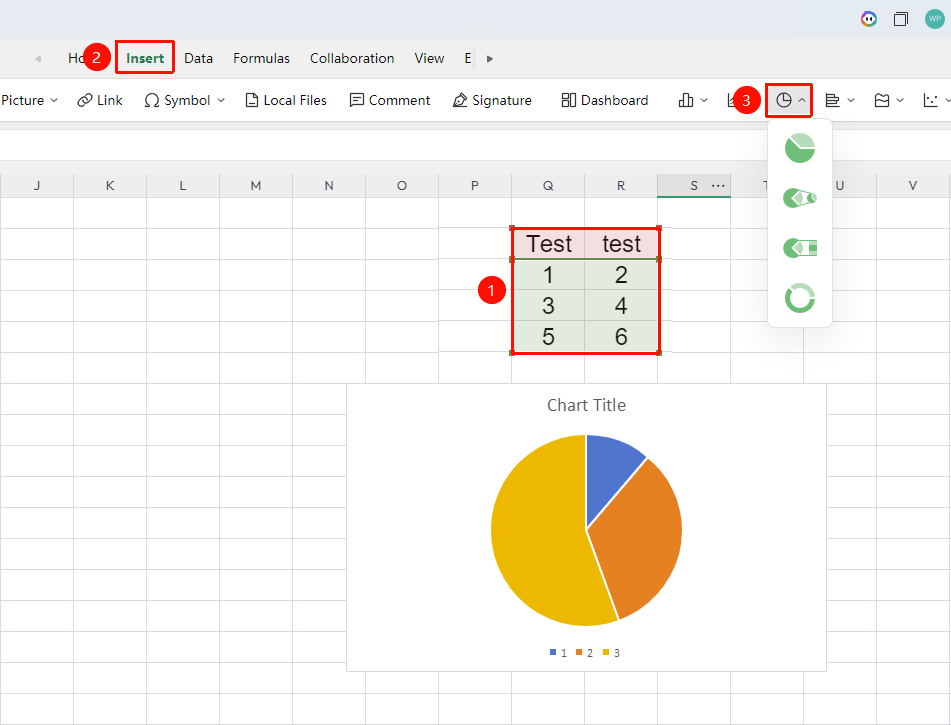Expand the bar chart dropdown arrow
The width and height of the screenshot is (951, 725).
851,100
